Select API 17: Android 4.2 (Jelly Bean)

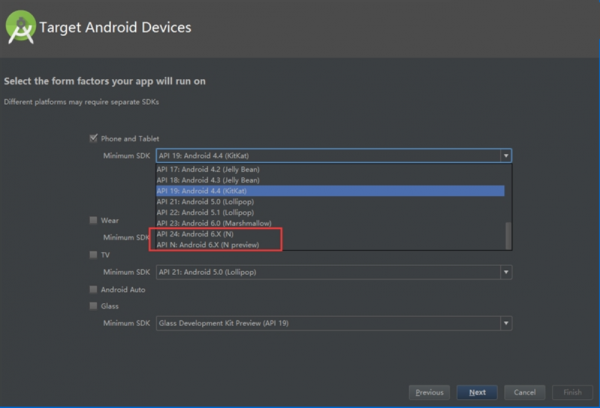coord(205,169)
